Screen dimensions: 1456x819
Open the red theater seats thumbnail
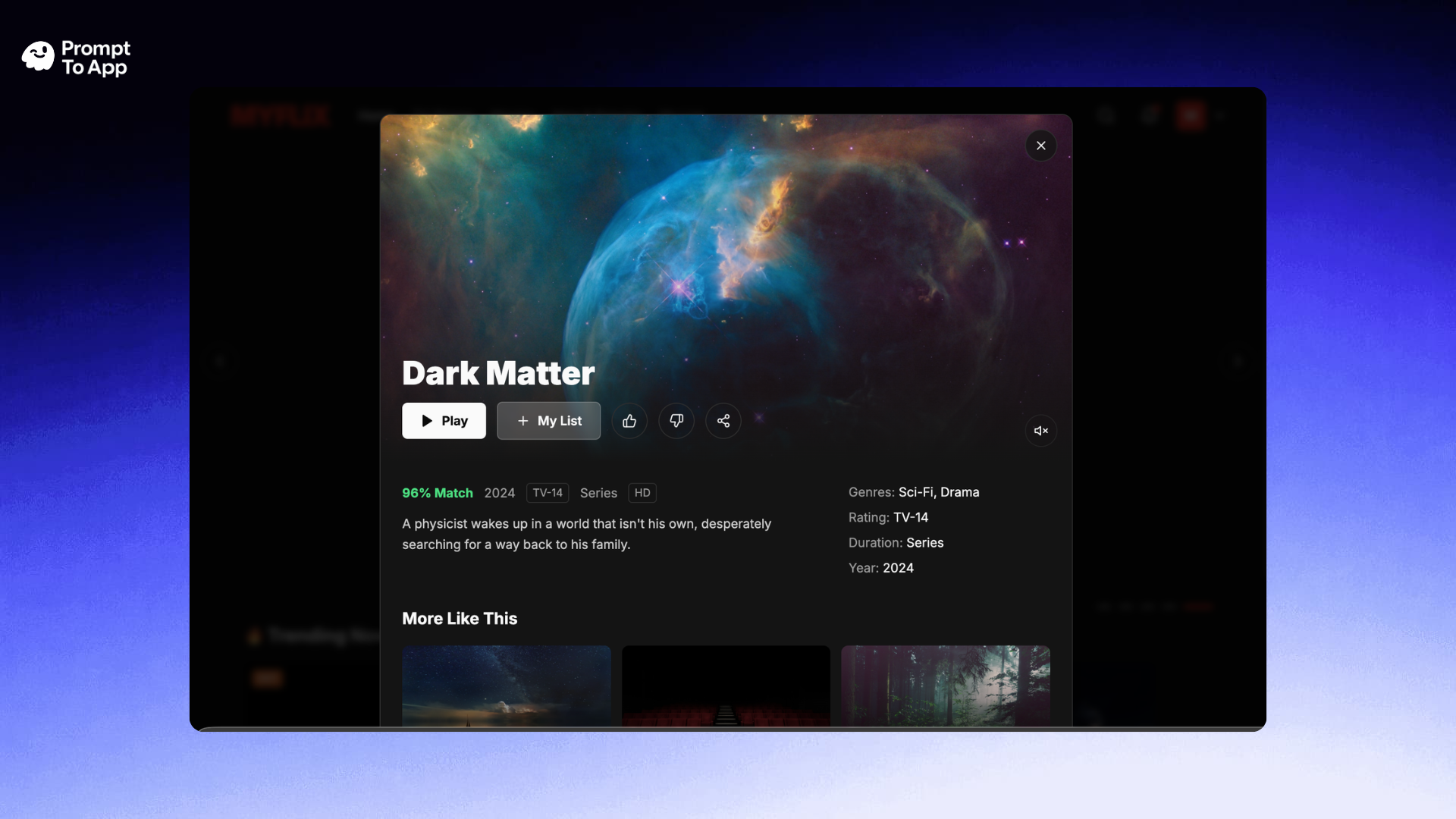click(x=726, y=686)
